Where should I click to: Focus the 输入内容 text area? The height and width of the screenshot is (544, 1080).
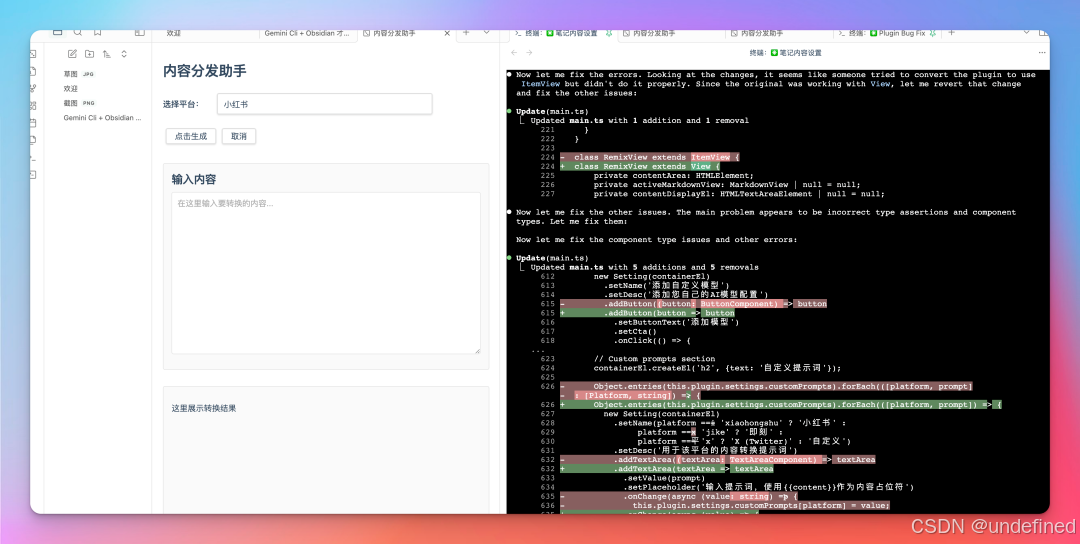[x=326, y=273]
